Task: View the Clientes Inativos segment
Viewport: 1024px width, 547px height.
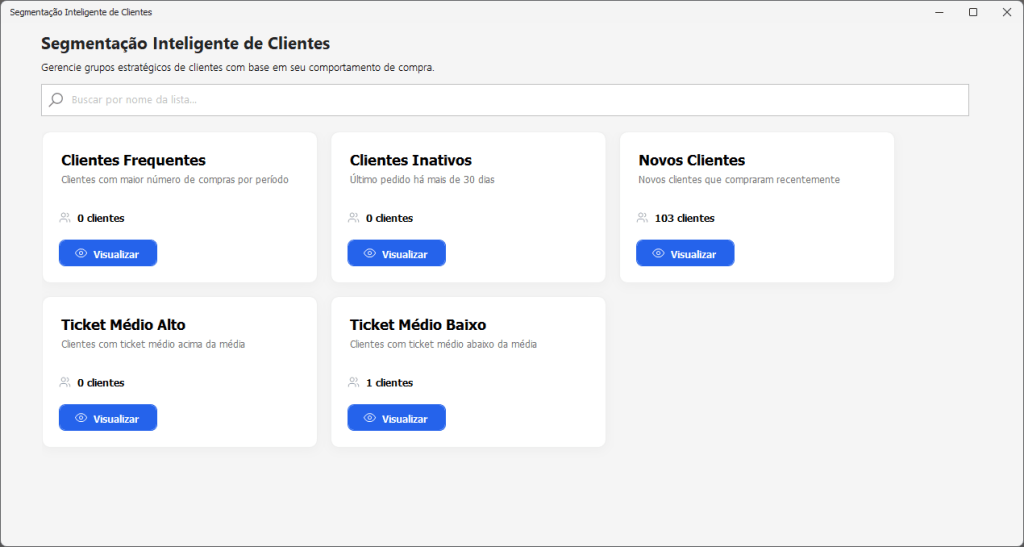Action: tap(396, 254)
